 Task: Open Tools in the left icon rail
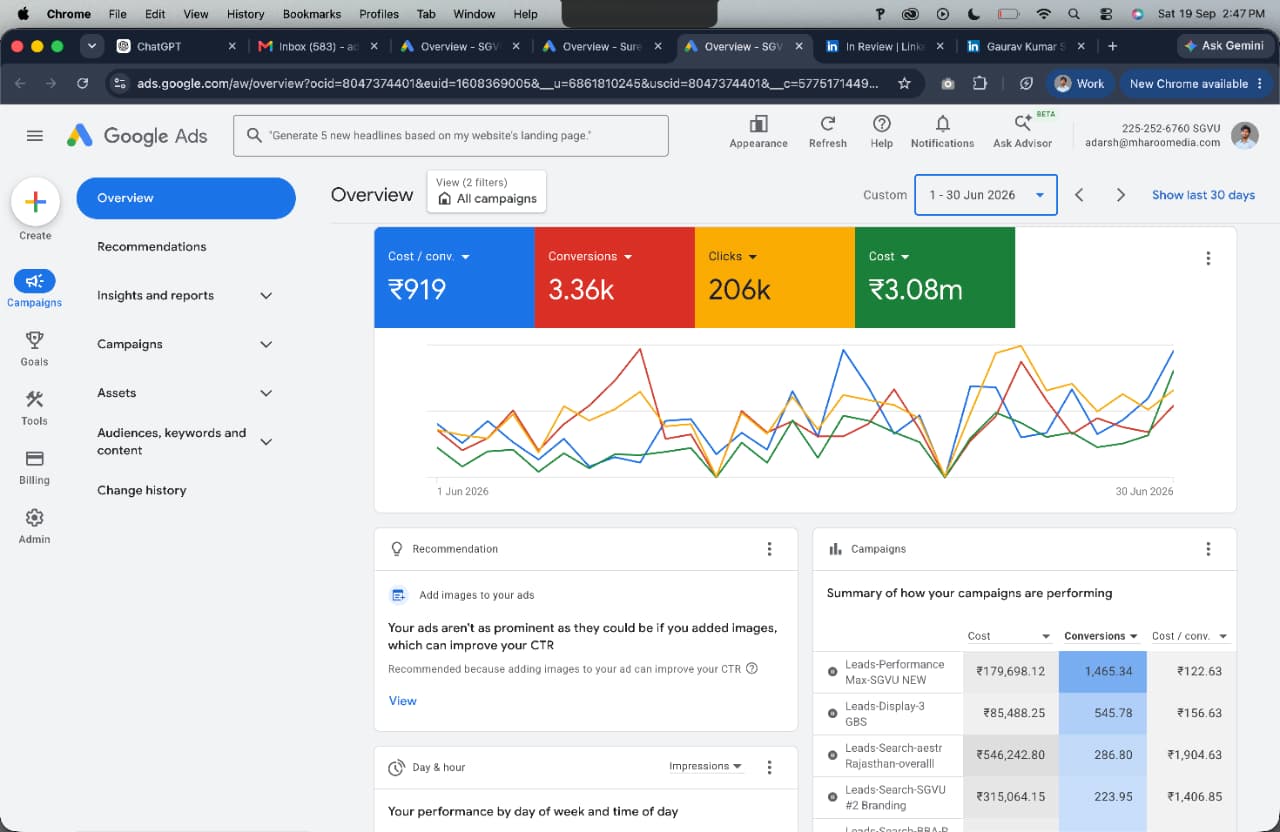click(x=34, y=408)
